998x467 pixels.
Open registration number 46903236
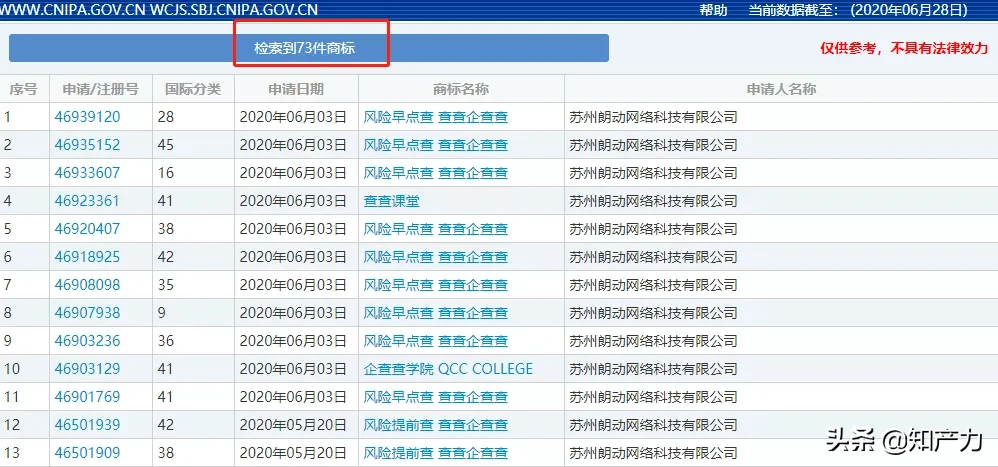tap(87, 341)
